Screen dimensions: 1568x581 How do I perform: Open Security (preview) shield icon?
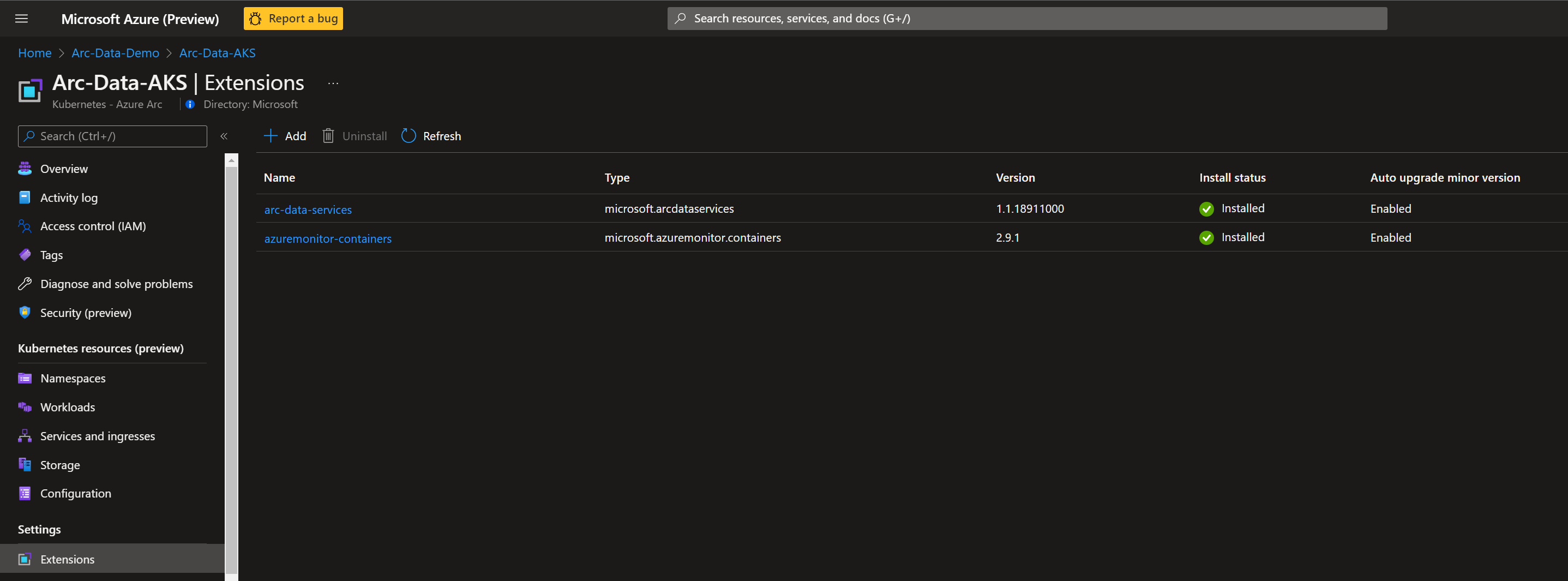[x=25, y=313]
